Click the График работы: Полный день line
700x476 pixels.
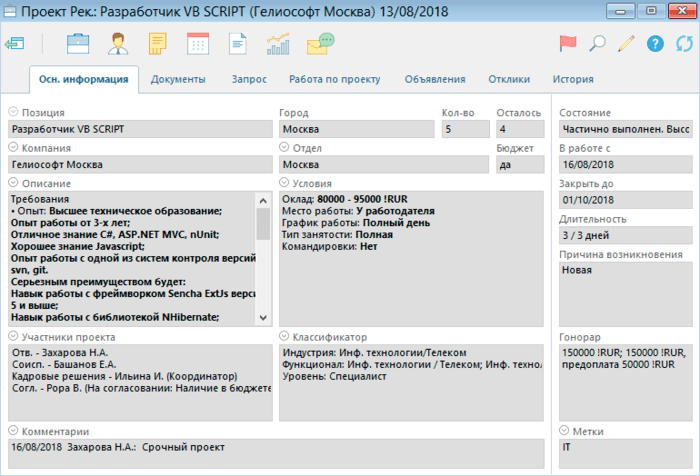click(356, 223)
